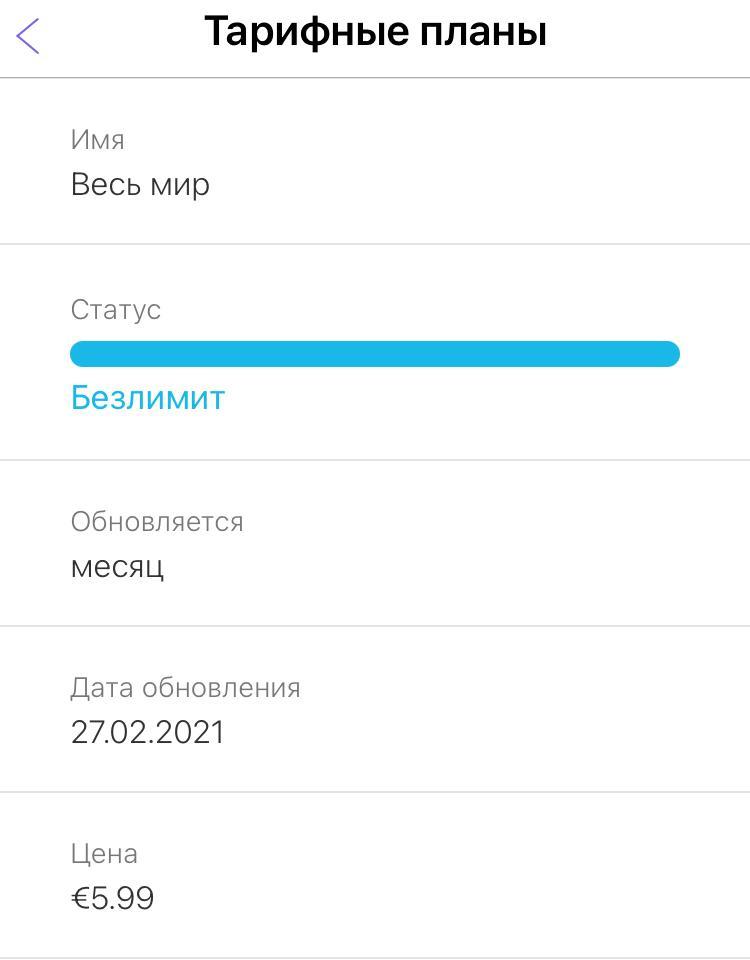Open the "Безлимит" status link
750x960 pixels.
pos(148,398)
